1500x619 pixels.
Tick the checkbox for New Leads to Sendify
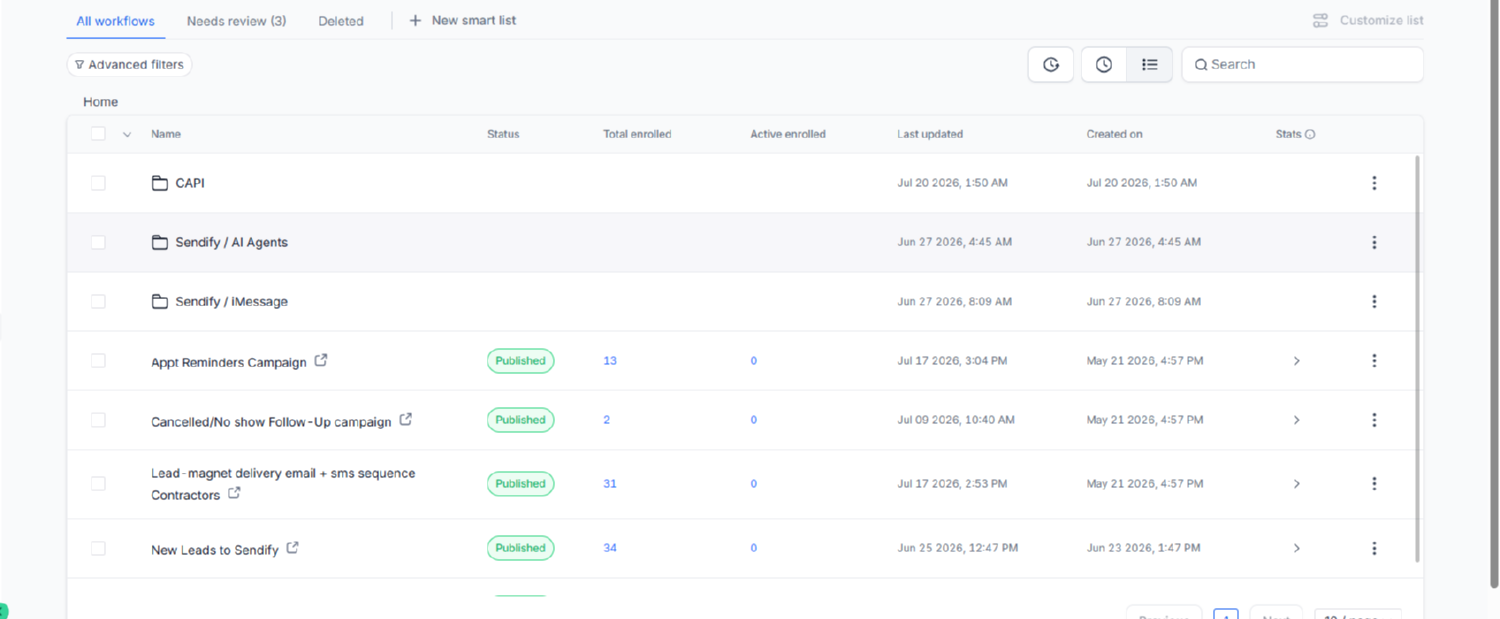98,548
